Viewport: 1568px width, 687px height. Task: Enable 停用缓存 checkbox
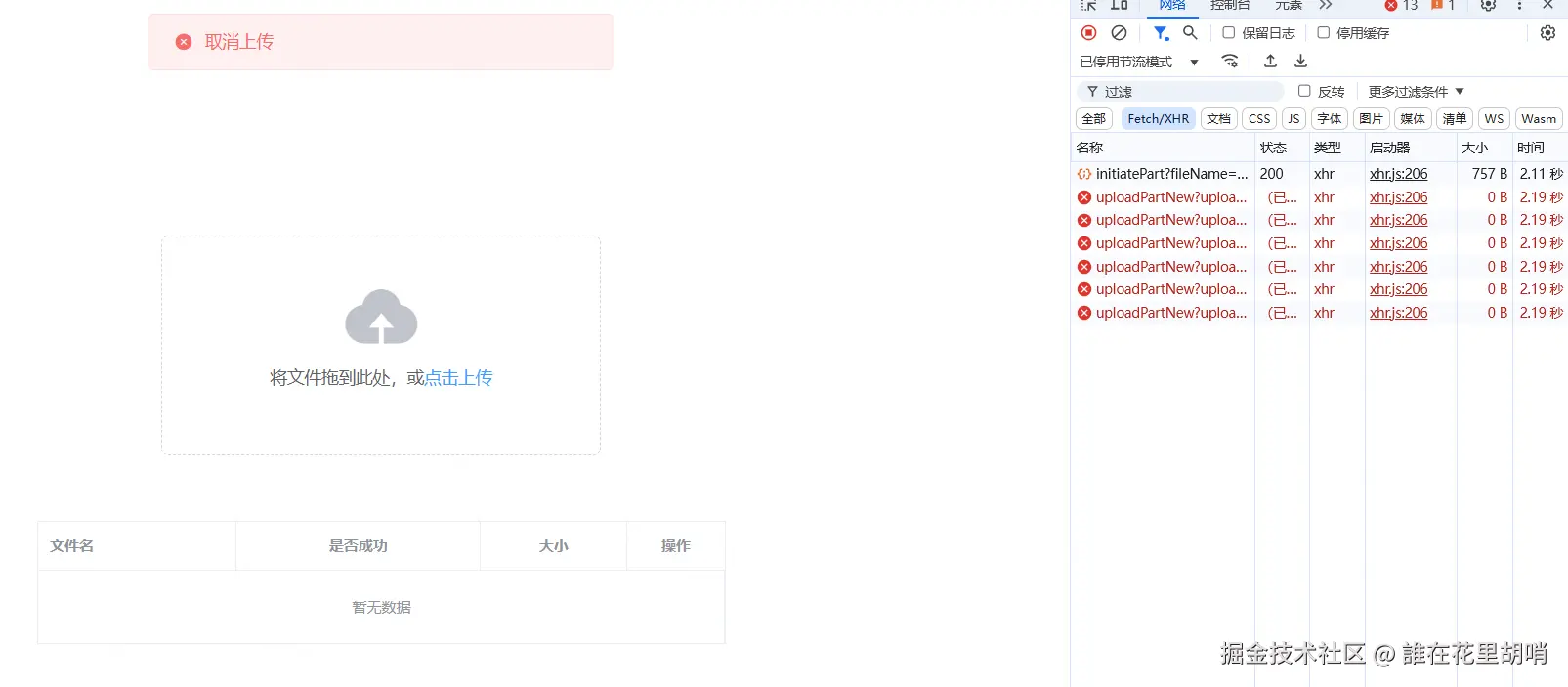(x=1323, y=33)
